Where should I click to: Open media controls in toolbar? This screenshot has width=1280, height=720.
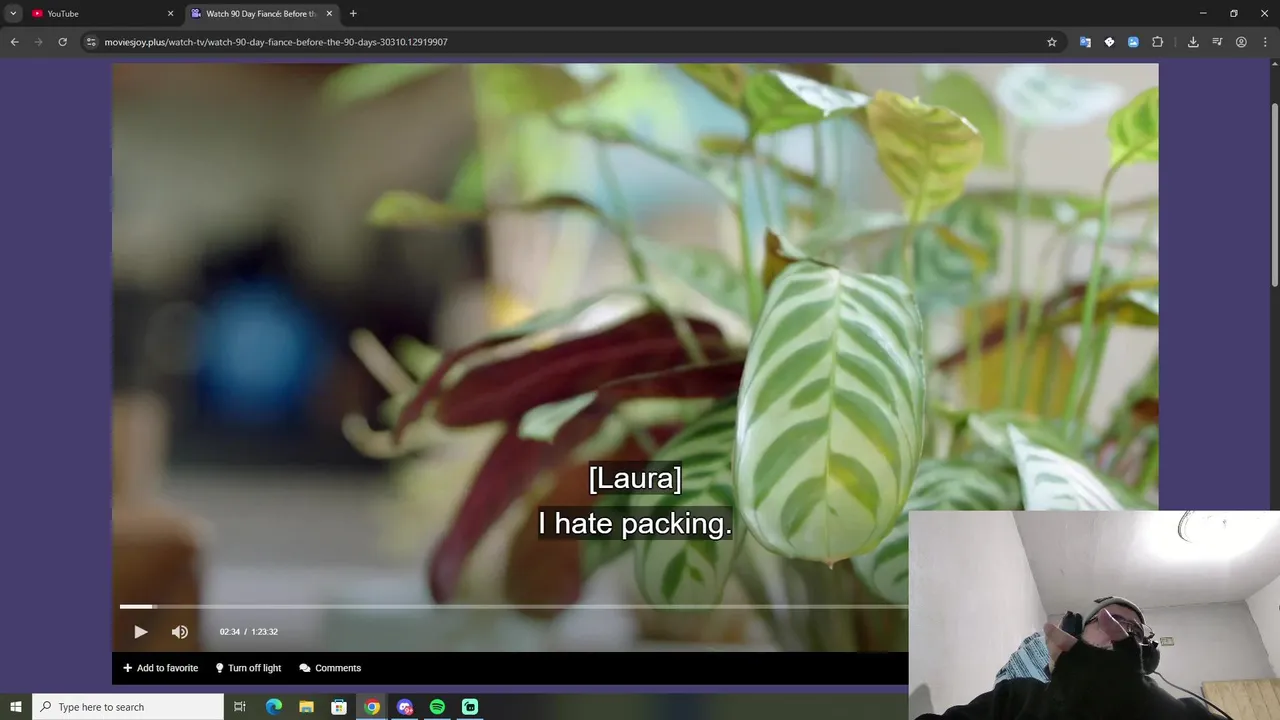[x=1217, y=42]
